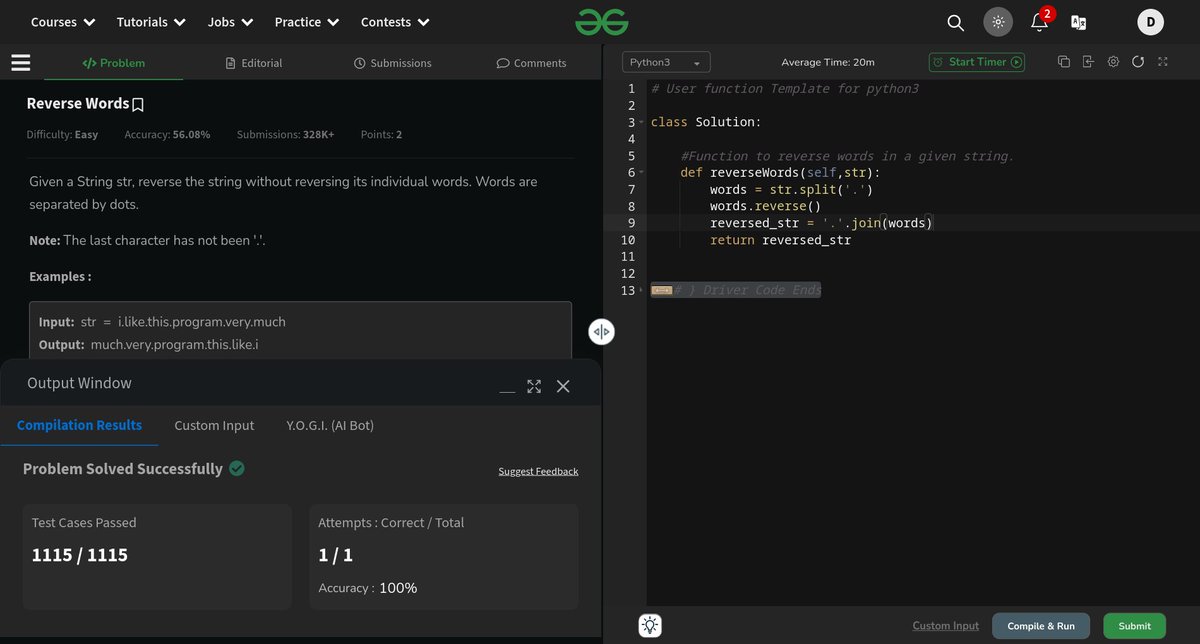Expand the Contests dropdown
This screenshot has height=644, width=1200.
pos(395,21)
